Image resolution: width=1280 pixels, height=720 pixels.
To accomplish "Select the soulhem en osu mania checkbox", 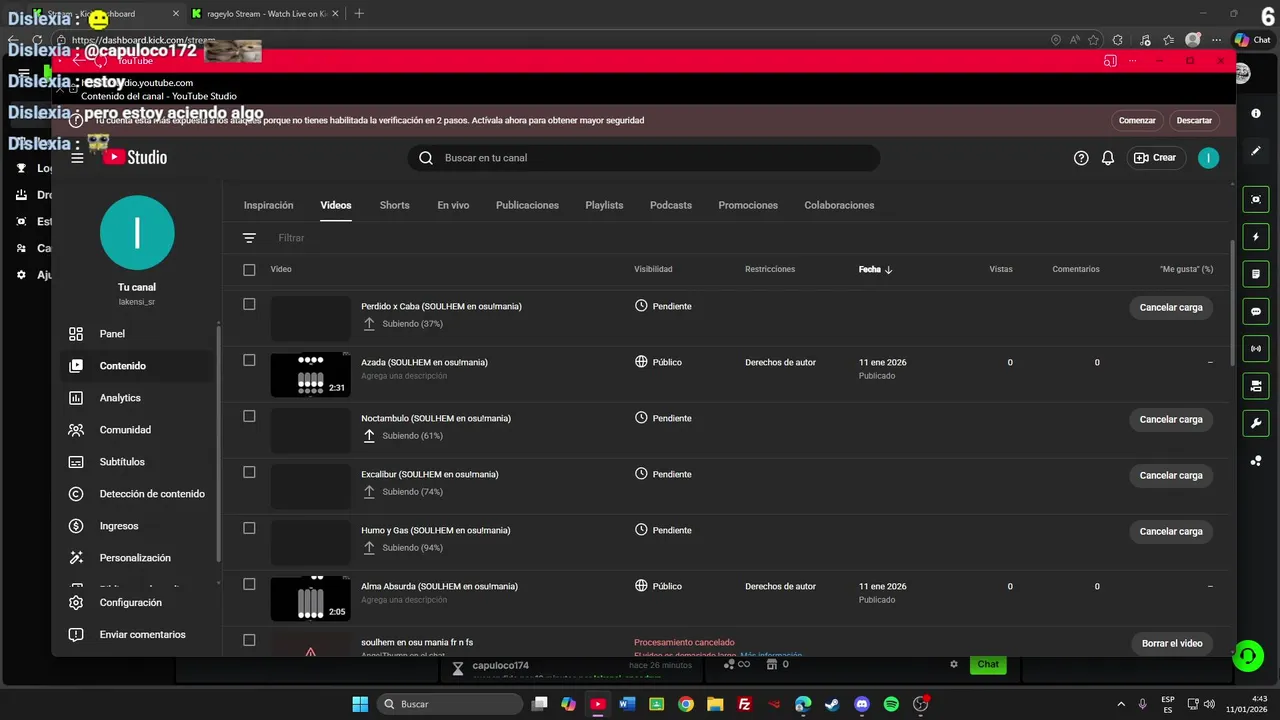I will pyautogui.click(x=249, y=640).
